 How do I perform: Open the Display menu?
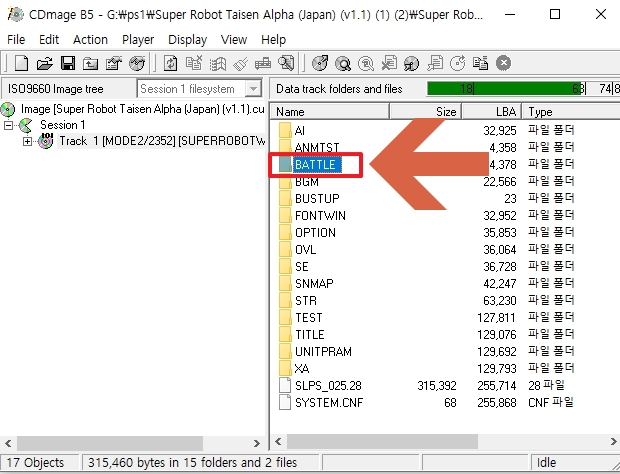tap(187, 40)
